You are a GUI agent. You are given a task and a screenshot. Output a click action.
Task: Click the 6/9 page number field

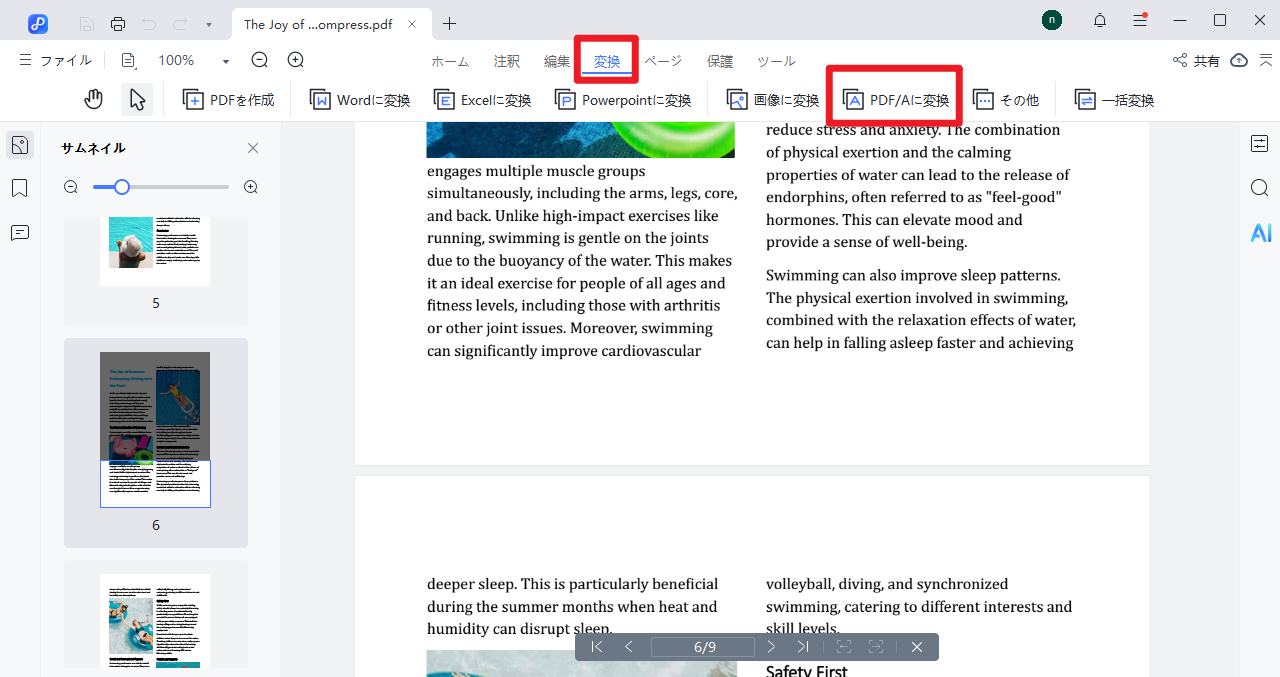[x=703, y=647]
